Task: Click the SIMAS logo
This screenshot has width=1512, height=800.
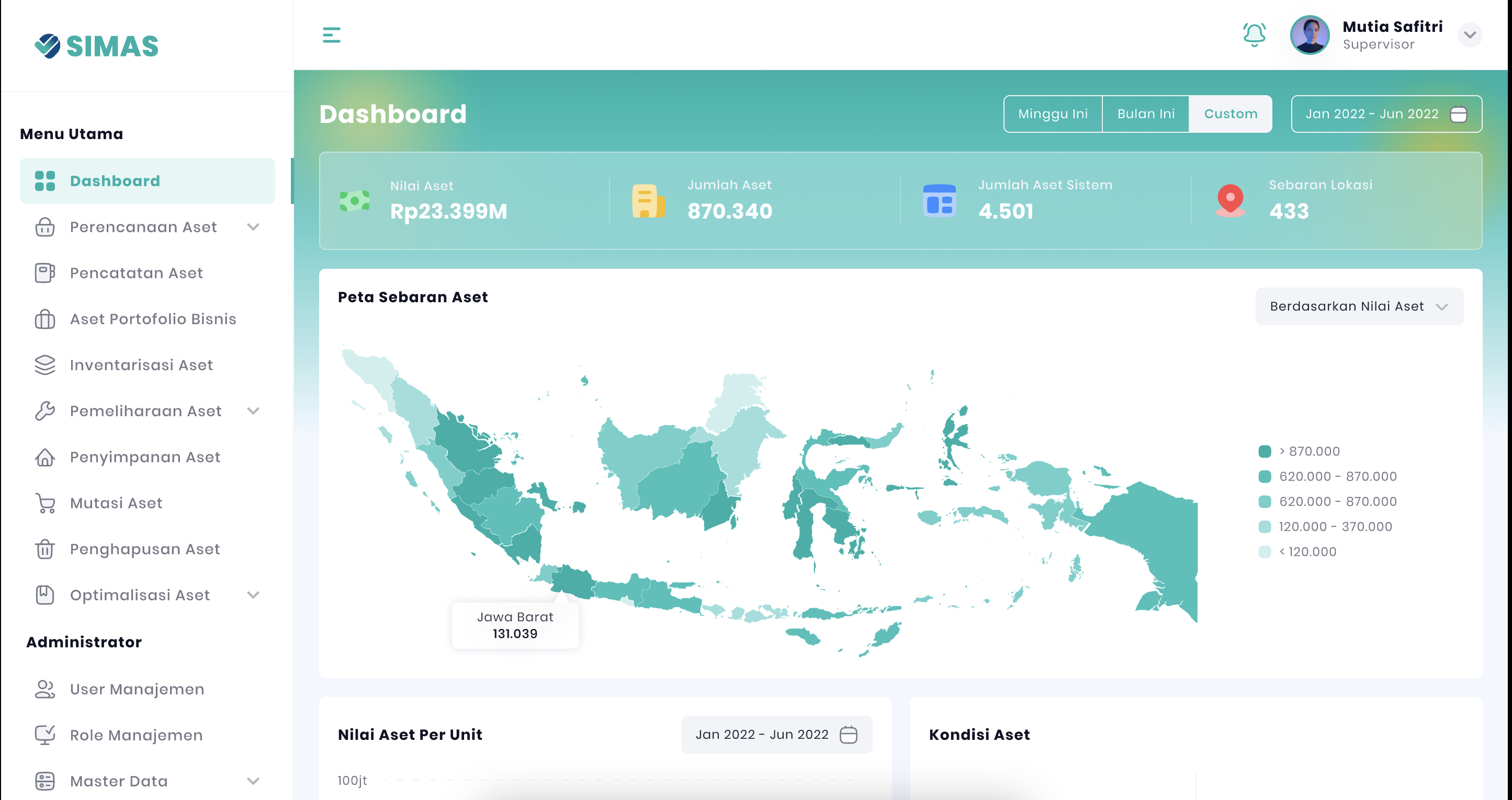Action: pyautogui.click(x=97, y=45)
